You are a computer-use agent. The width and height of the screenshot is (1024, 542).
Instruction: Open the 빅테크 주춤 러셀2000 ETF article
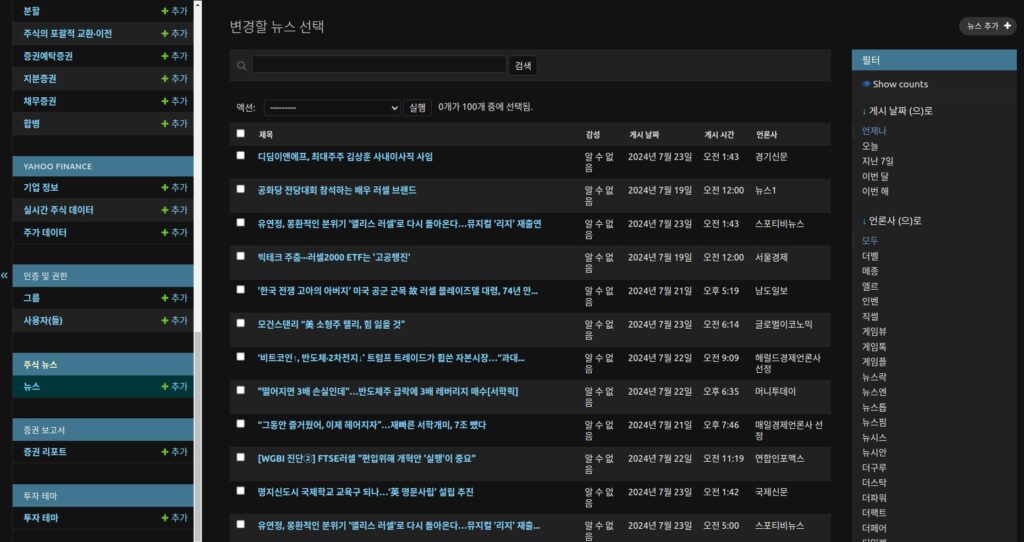(x=334, y=257)
